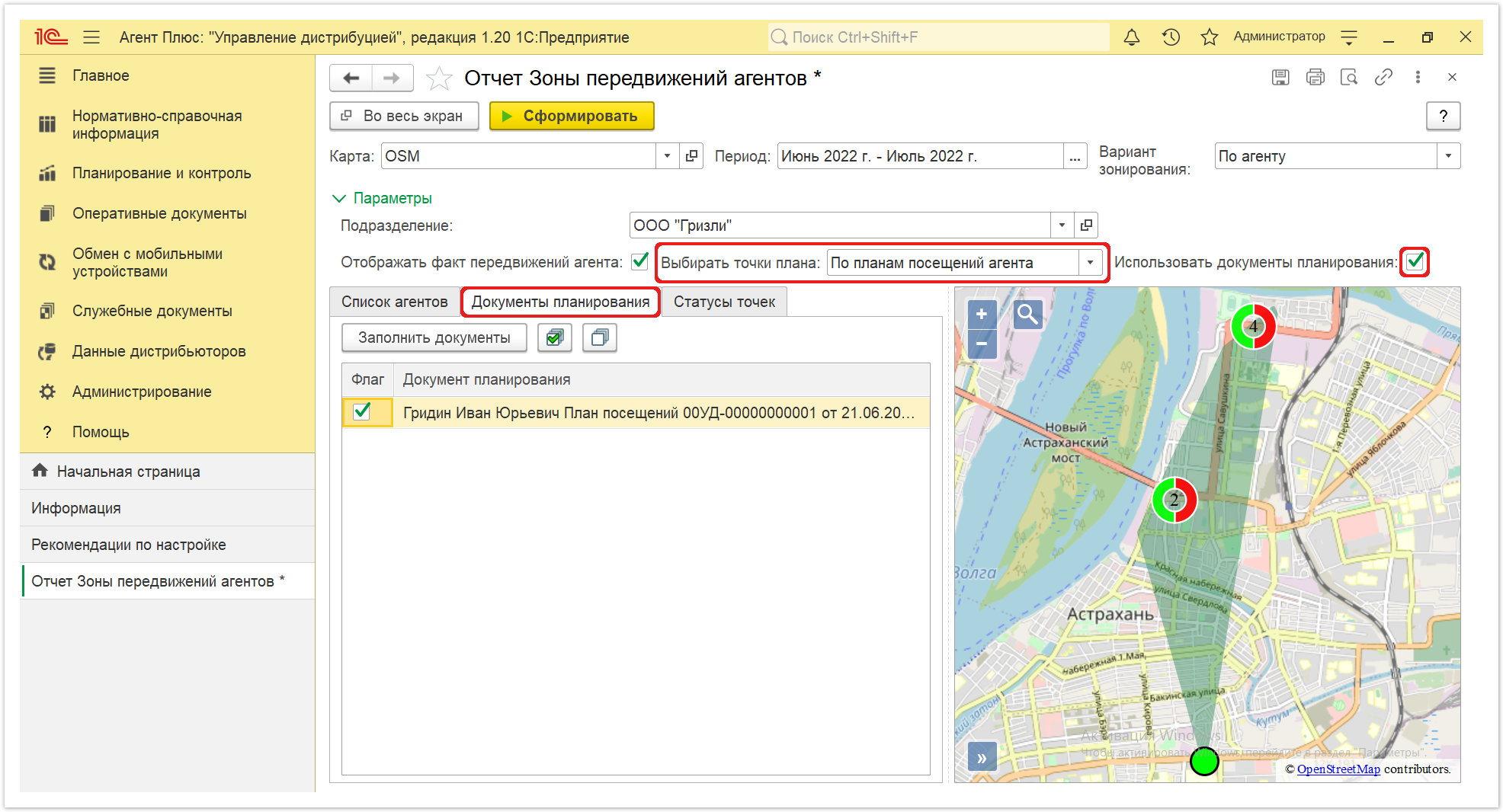Copy link with the chain icon
The image size is (1503, 812).
point(1383,77)
